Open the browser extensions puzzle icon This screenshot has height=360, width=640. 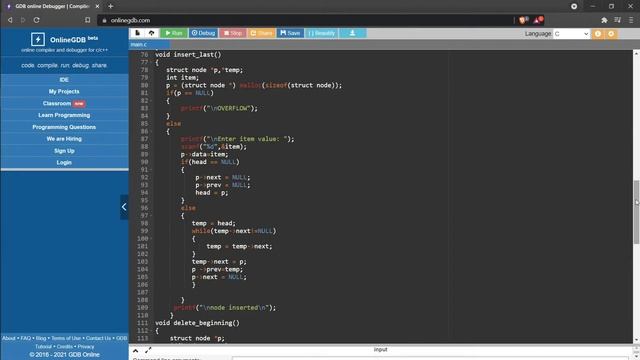[x=604, y=20]
